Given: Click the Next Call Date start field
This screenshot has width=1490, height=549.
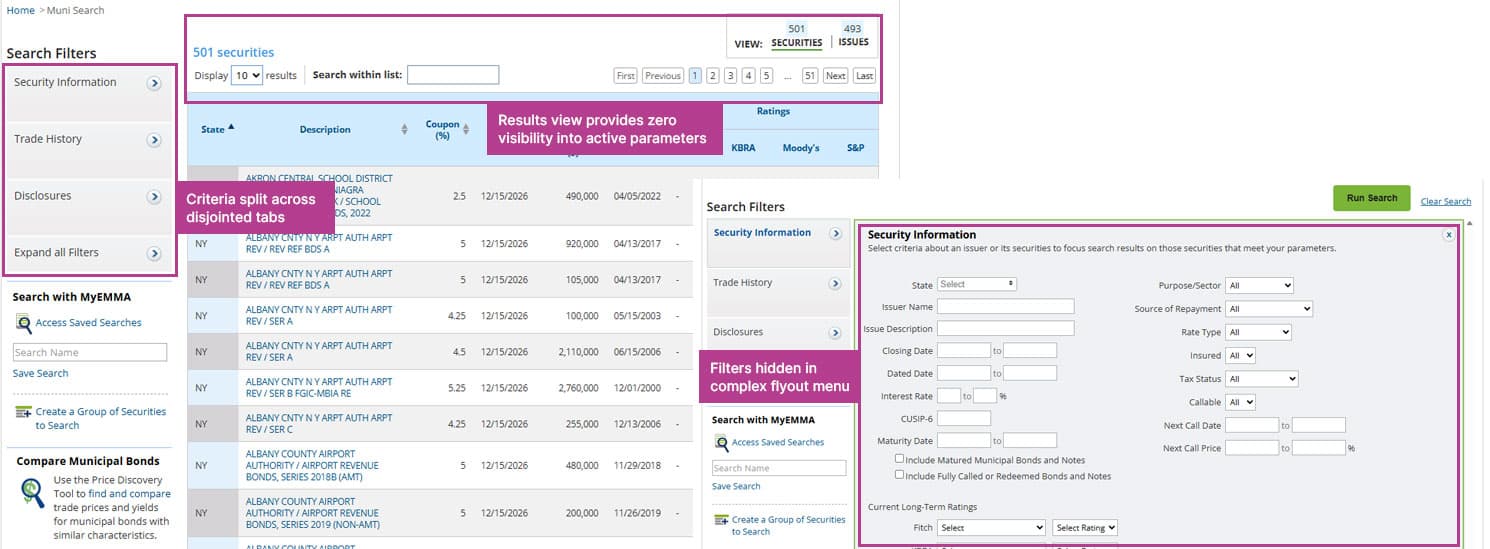Looking at the screenshot, I should pyautogui.click(x=1252, y=426).
